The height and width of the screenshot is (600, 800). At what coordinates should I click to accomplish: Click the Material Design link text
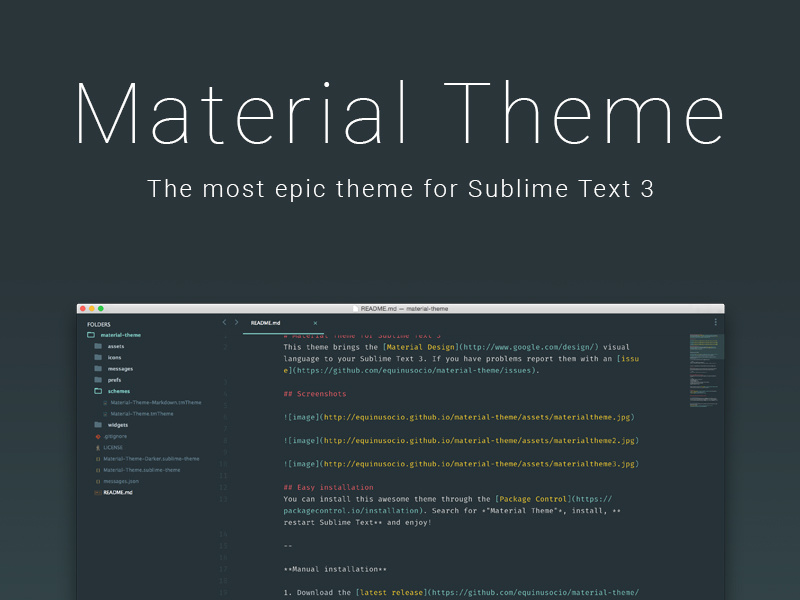420,347
